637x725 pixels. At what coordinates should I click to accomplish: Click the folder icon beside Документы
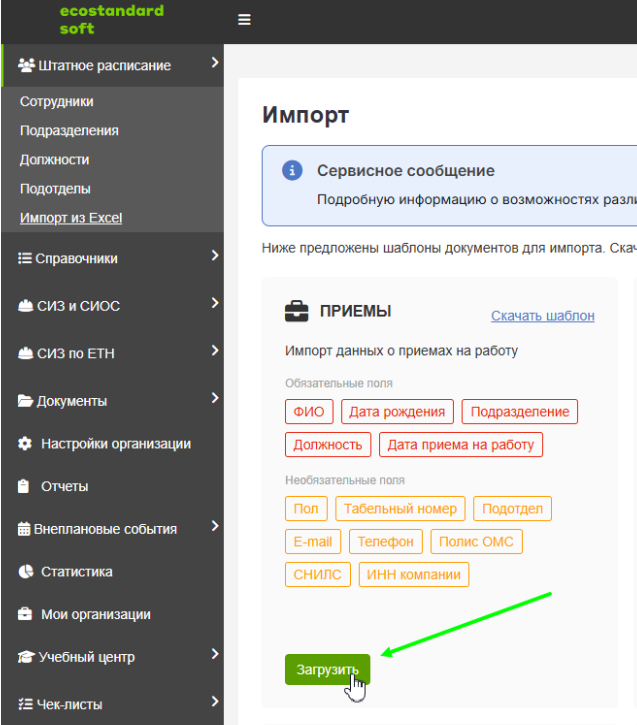point(25,400)
